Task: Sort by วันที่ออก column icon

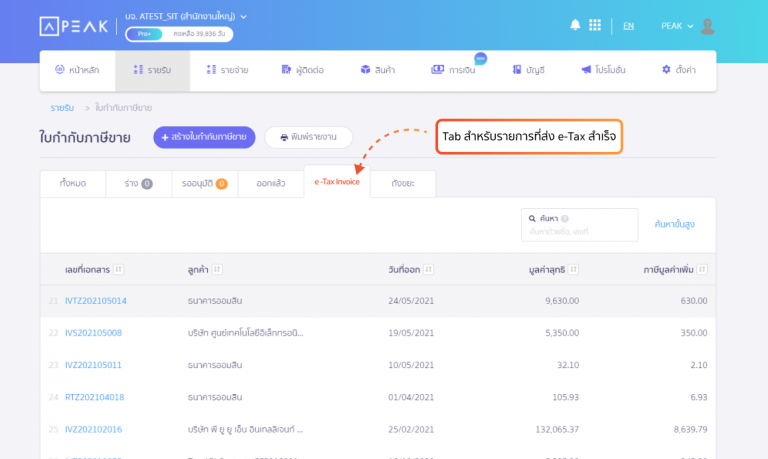Action: point(429,269)
